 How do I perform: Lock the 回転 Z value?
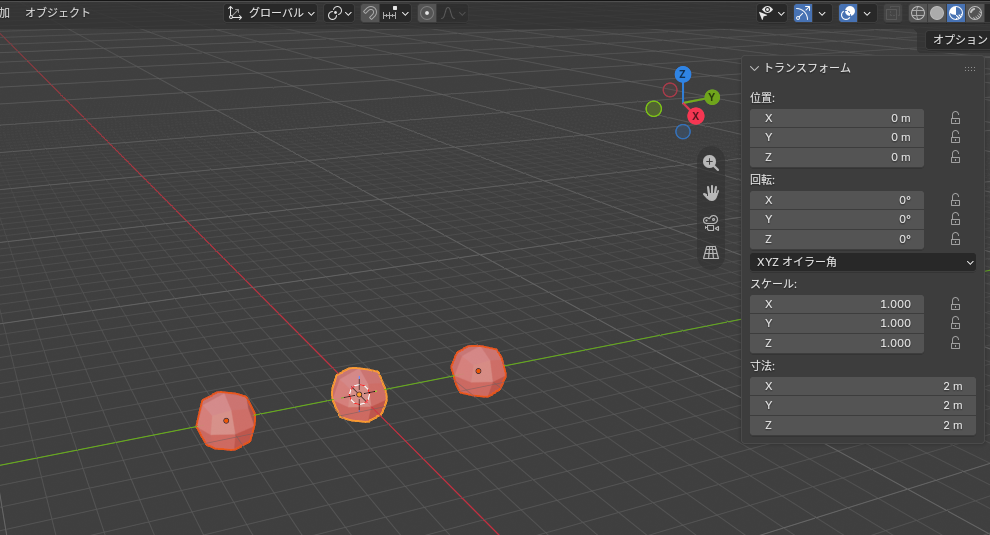(x=955, y=239)
